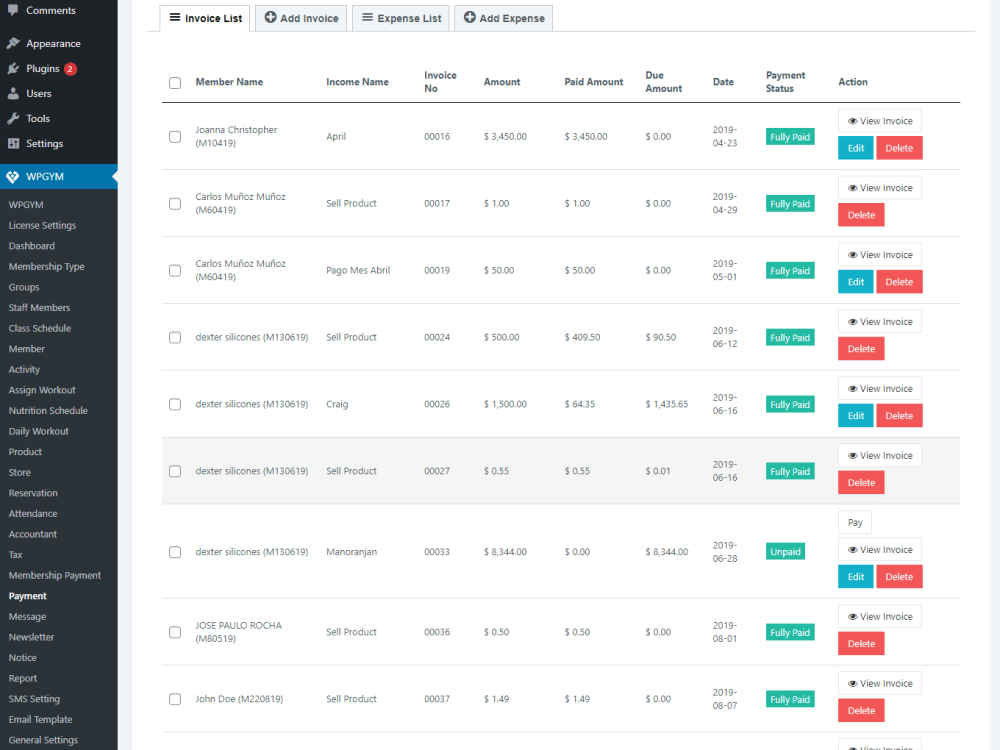Click eye icon for invoice 00024
This screenshot has width=1000, height=750.
852,322
